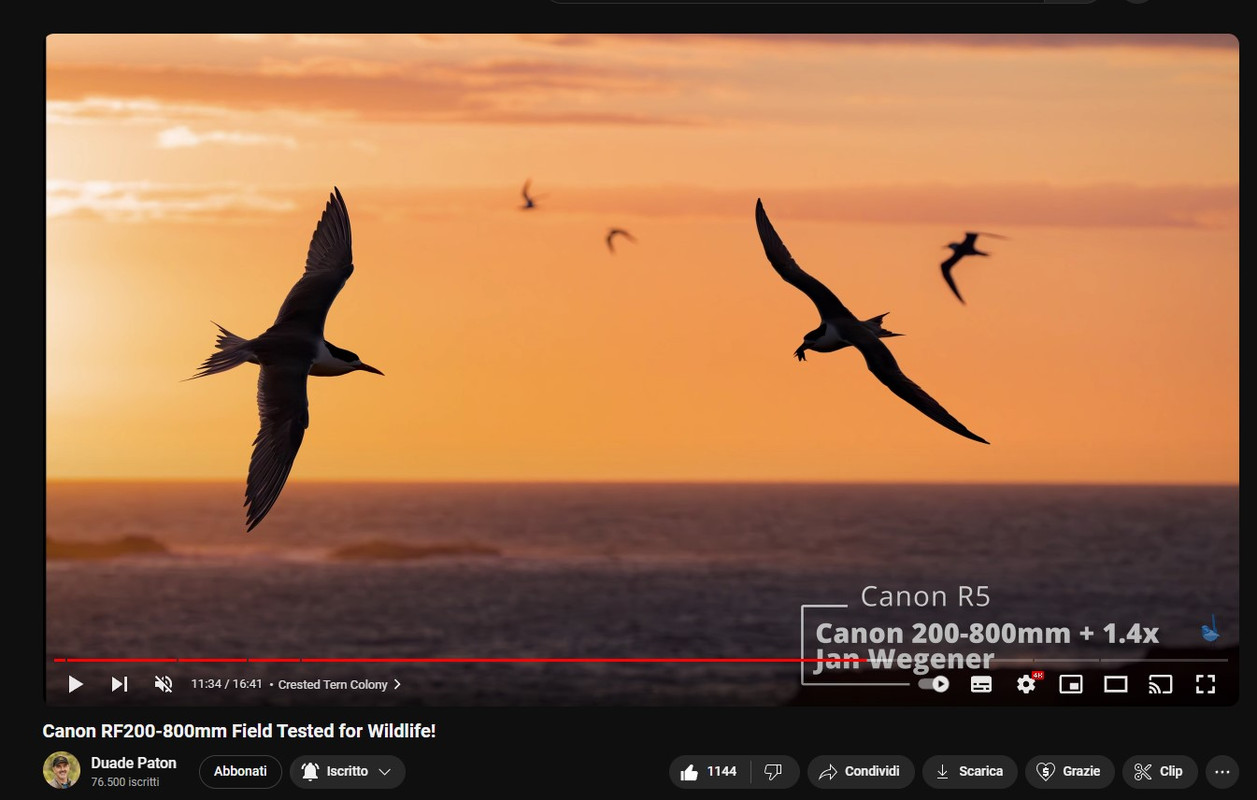Screen dimensions: 1257x800
Task: Open the more actions three-dot menu
Action: [1221, 771]
